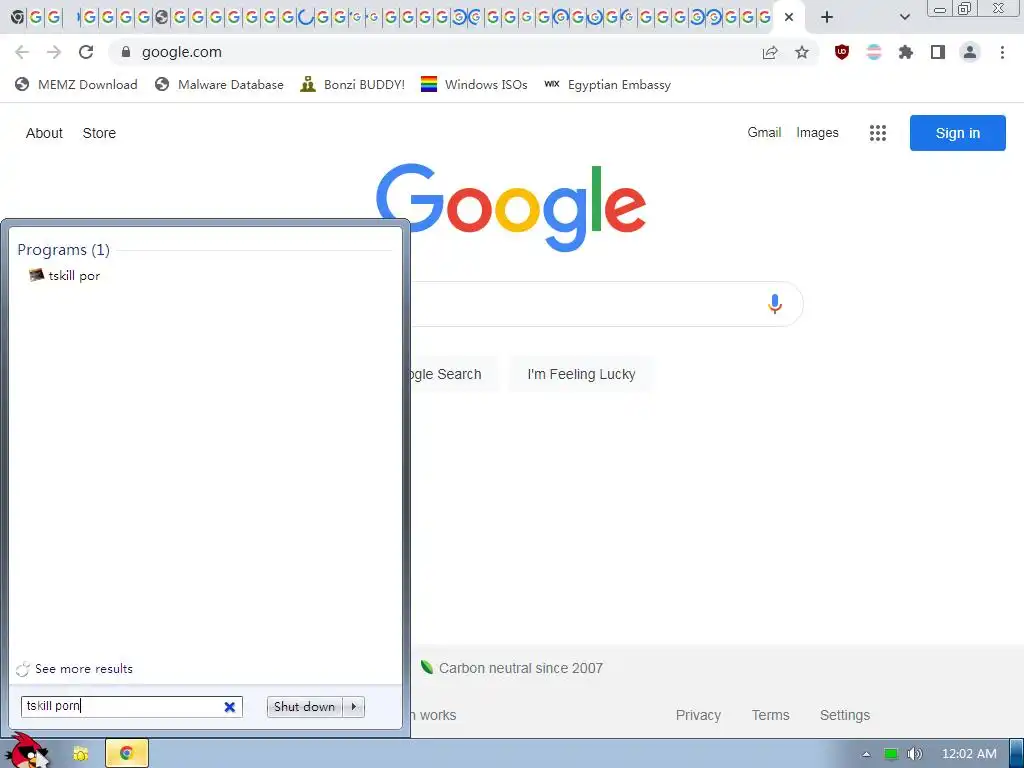
Task: Click the taskbar clock showing 12:02 AM
Action: click(969, 754)
